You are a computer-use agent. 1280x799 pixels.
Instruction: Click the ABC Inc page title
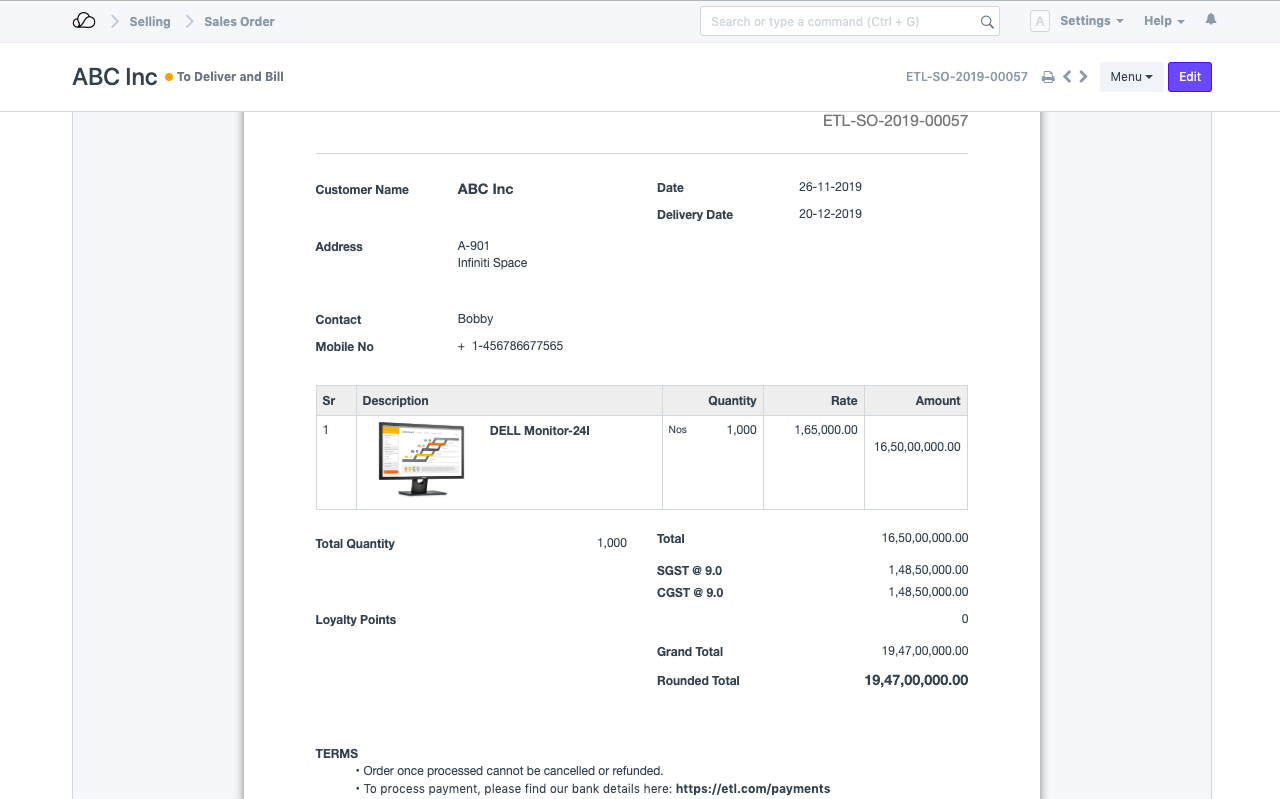(x=115, y=77)
